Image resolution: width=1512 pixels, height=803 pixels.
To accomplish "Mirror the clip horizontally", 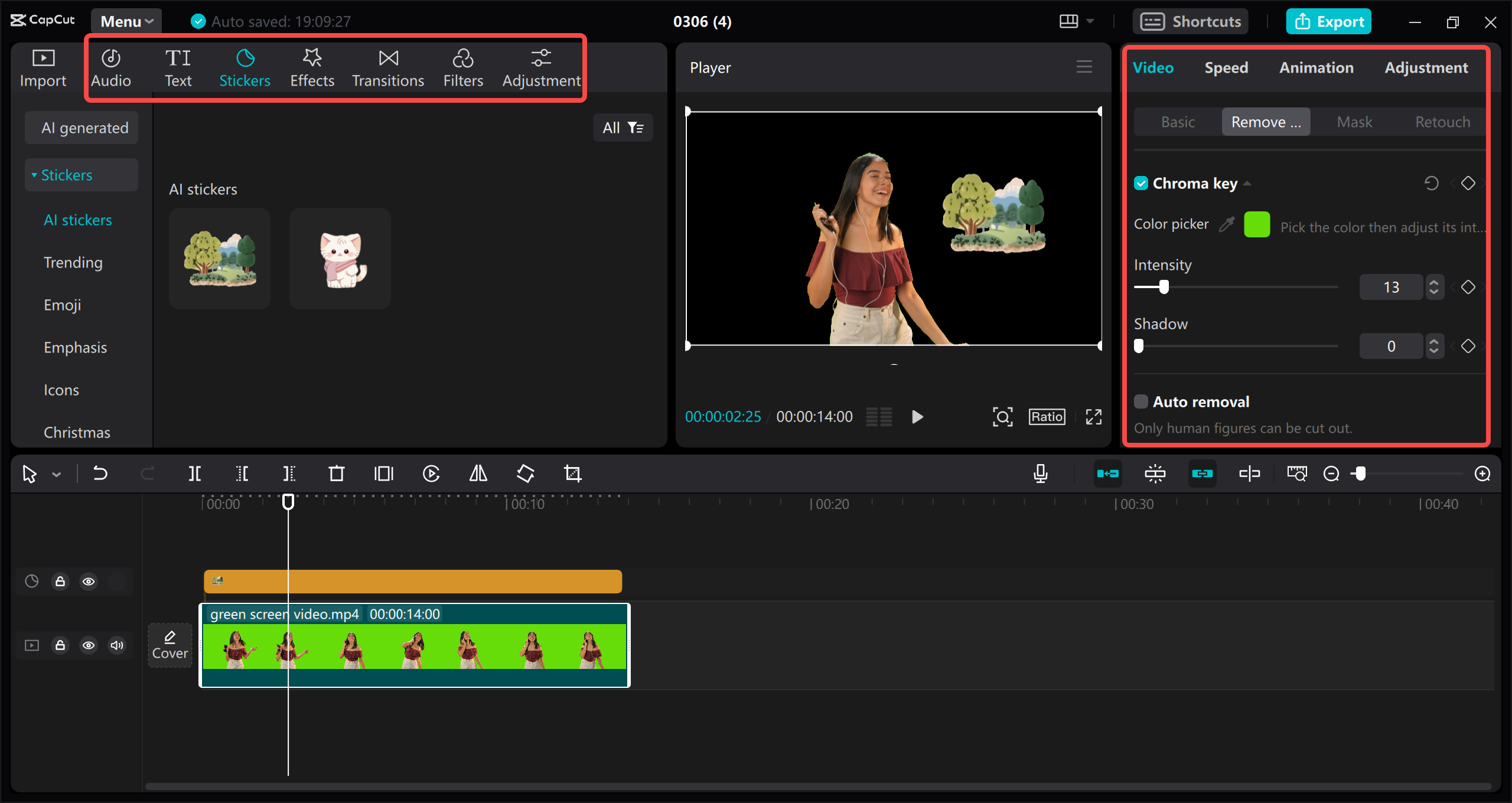I will (478, 473).
